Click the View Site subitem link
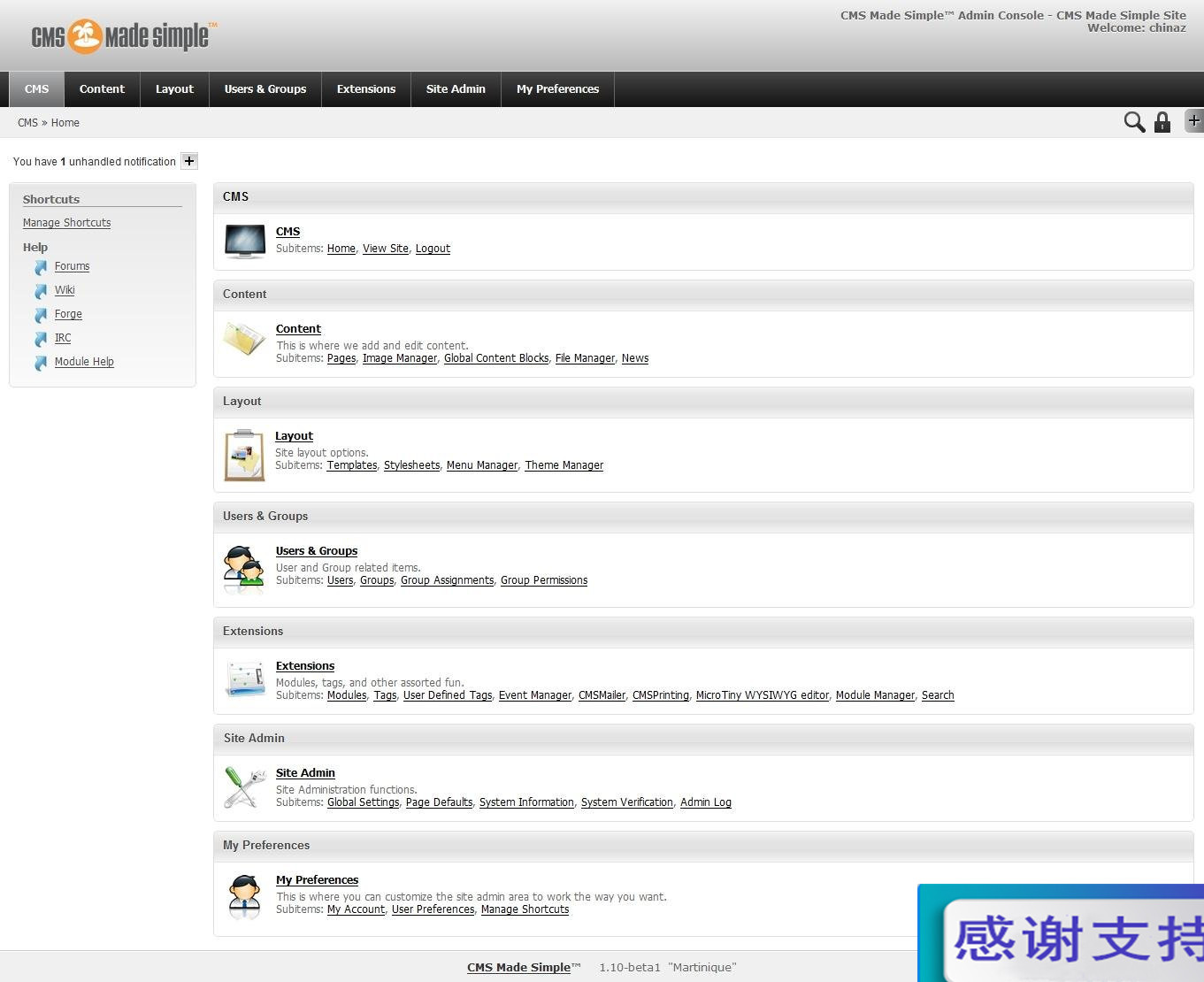Screen dimensions: 1204x982 [386, 249]
